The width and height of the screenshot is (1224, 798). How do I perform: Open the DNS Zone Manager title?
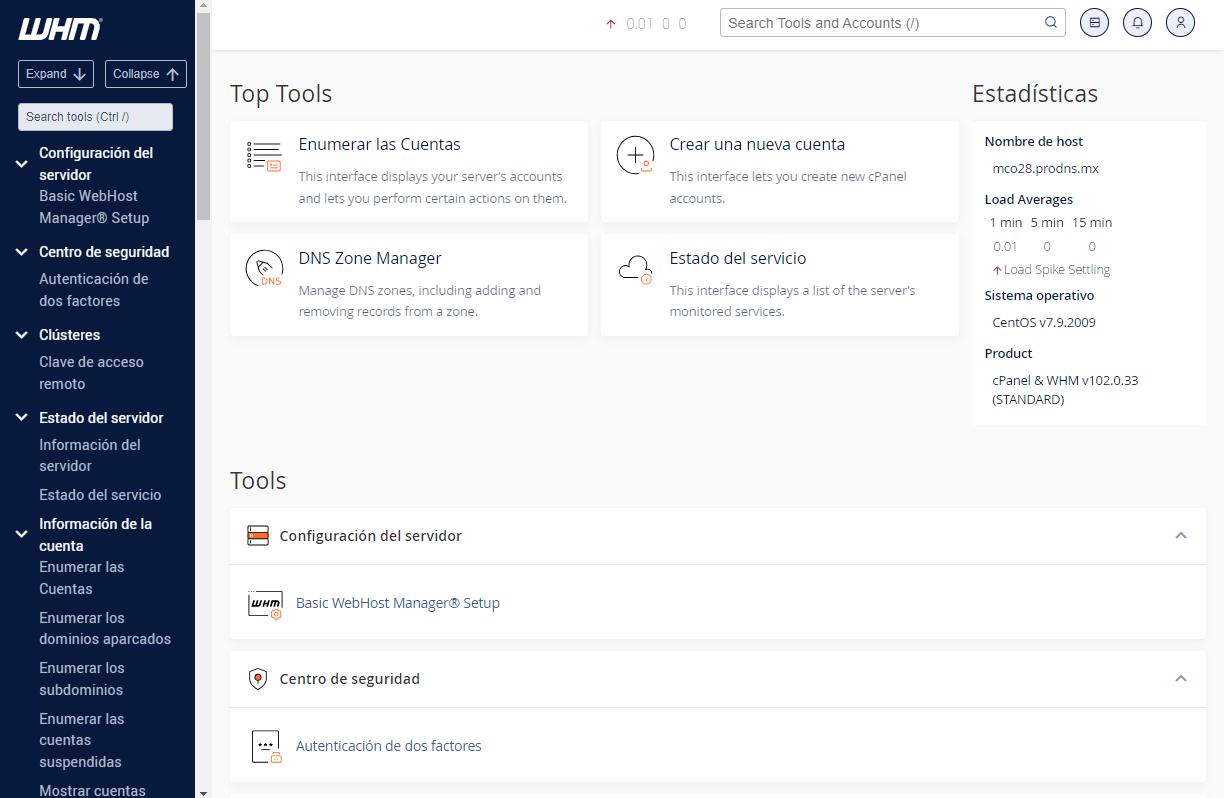tap(370, 259)
